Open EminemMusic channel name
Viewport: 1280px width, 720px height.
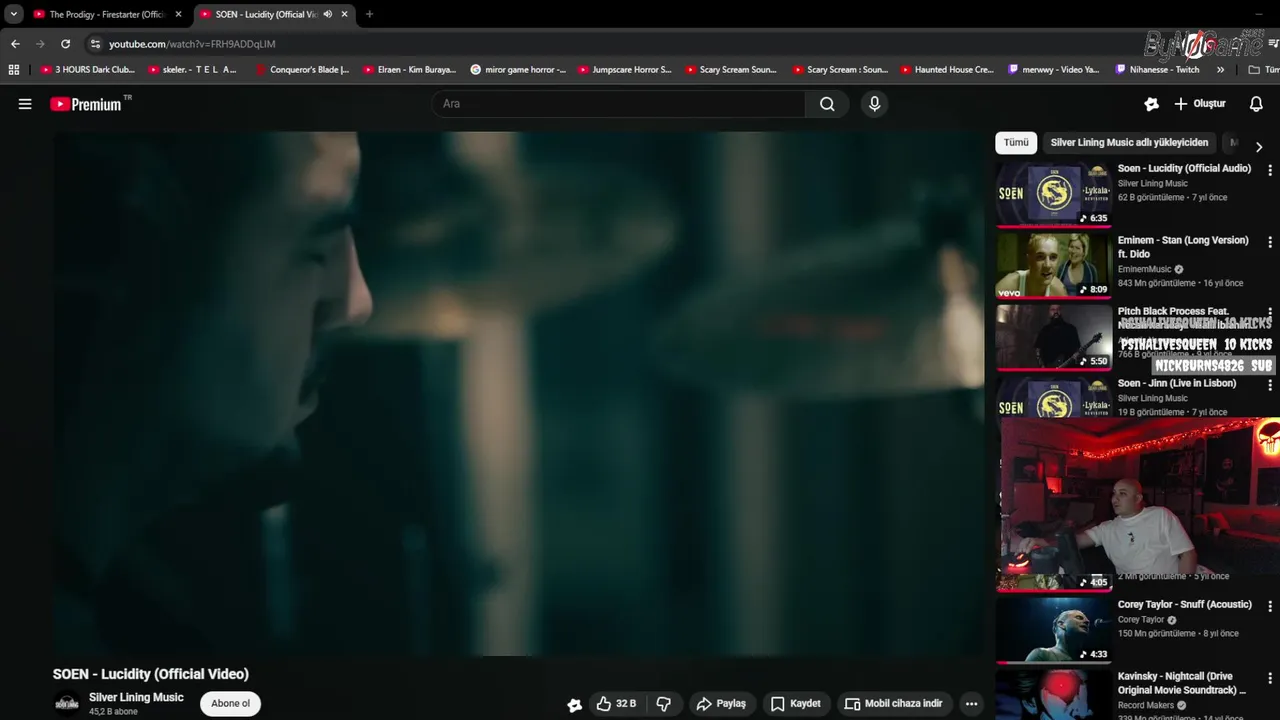(1144, 269)
